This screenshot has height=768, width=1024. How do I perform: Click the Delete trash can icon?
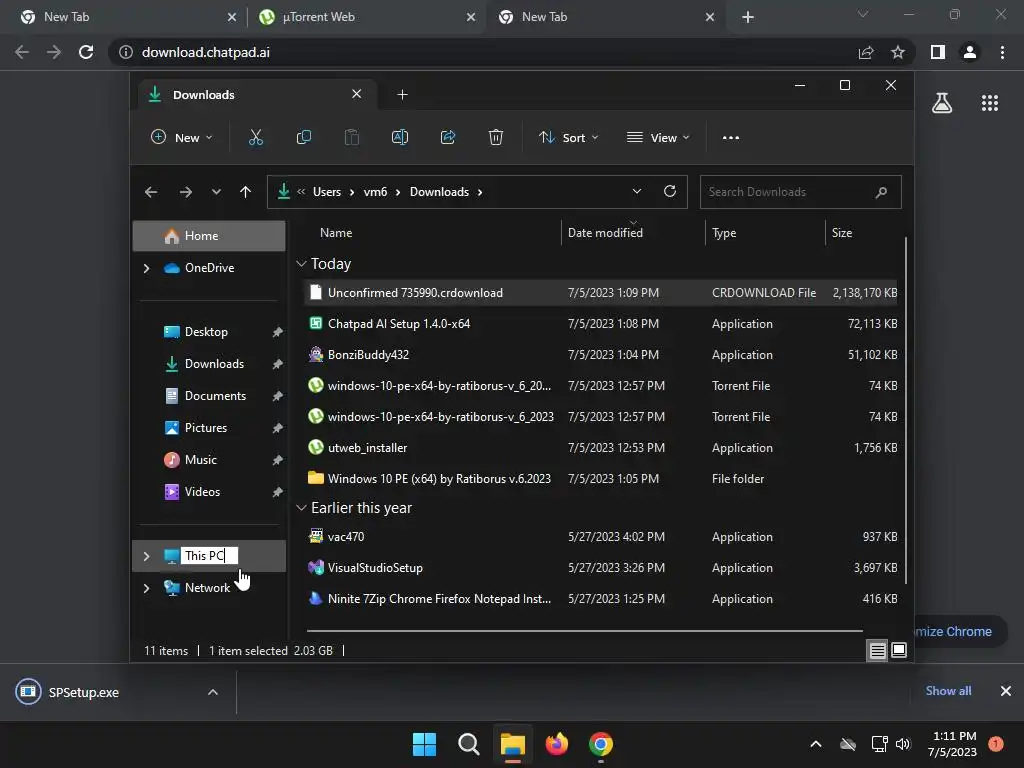[x=496, y=137]
